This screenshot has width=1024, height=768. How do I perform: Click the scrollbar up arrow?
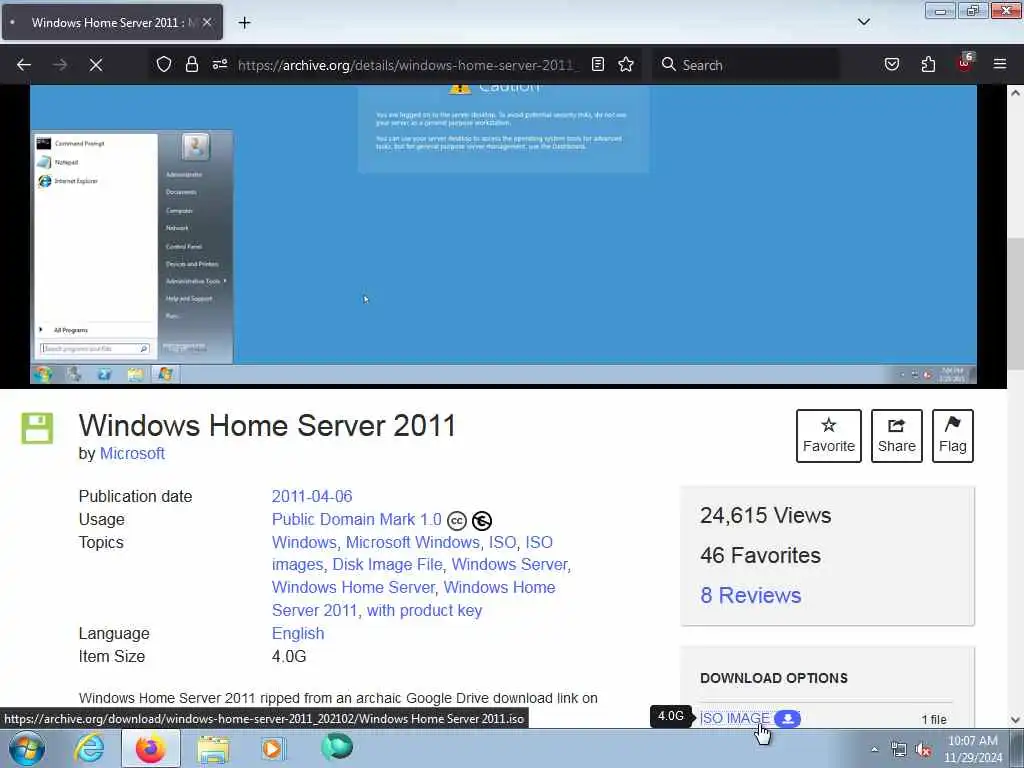click(1015, 93)
